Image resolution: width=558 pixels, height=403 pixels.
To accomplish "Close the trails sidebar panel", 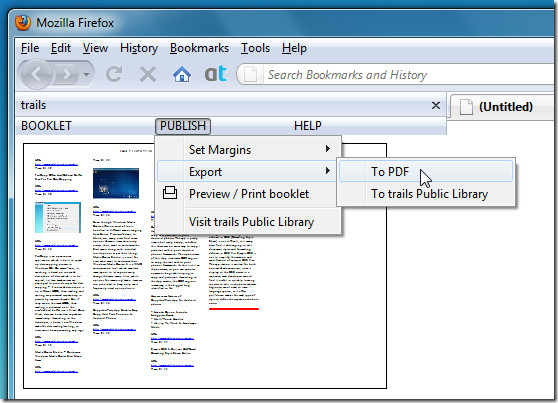I will [x=436, y=106].
